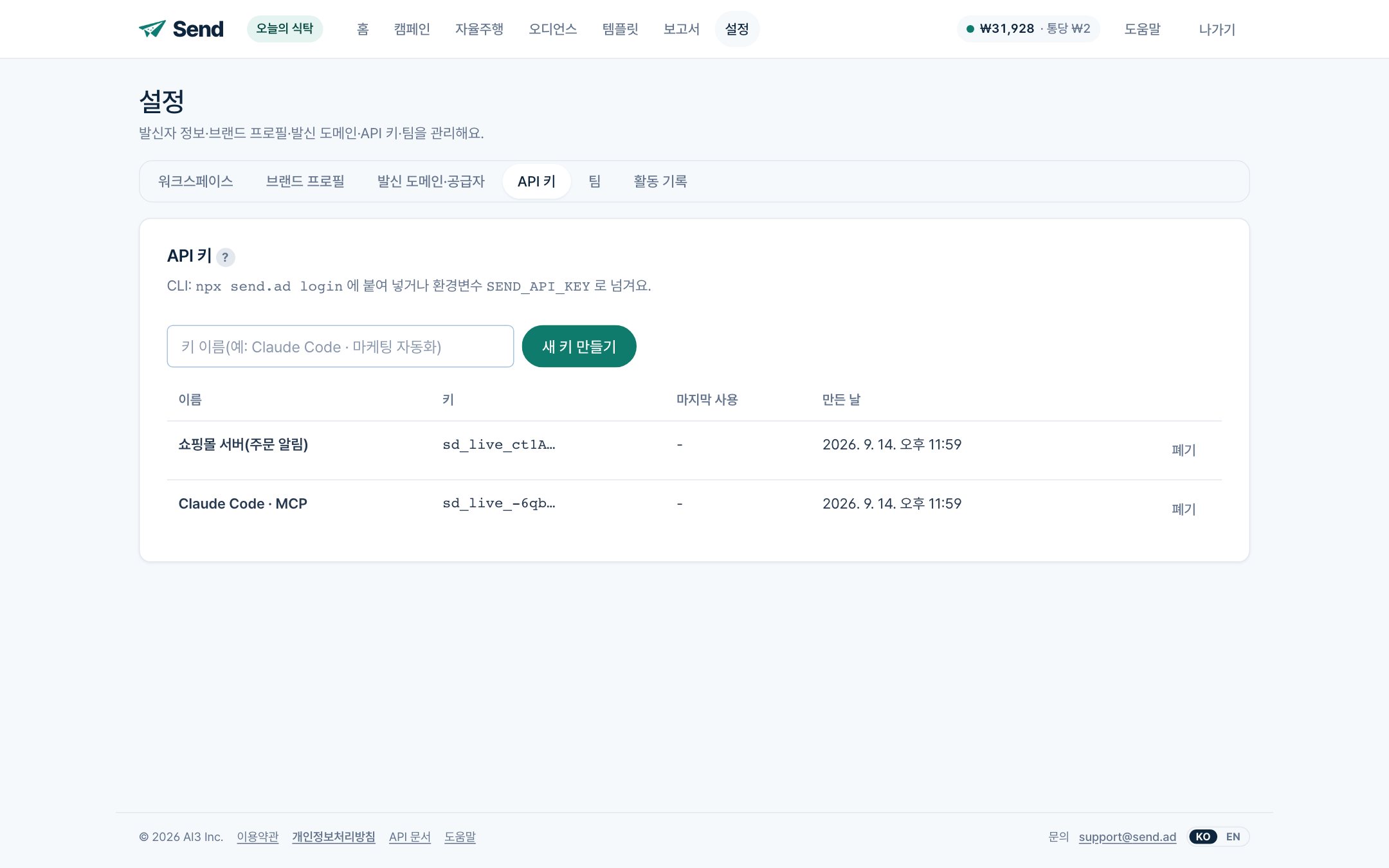
Task: Open the 도움말 footer link
Action: 460,836
